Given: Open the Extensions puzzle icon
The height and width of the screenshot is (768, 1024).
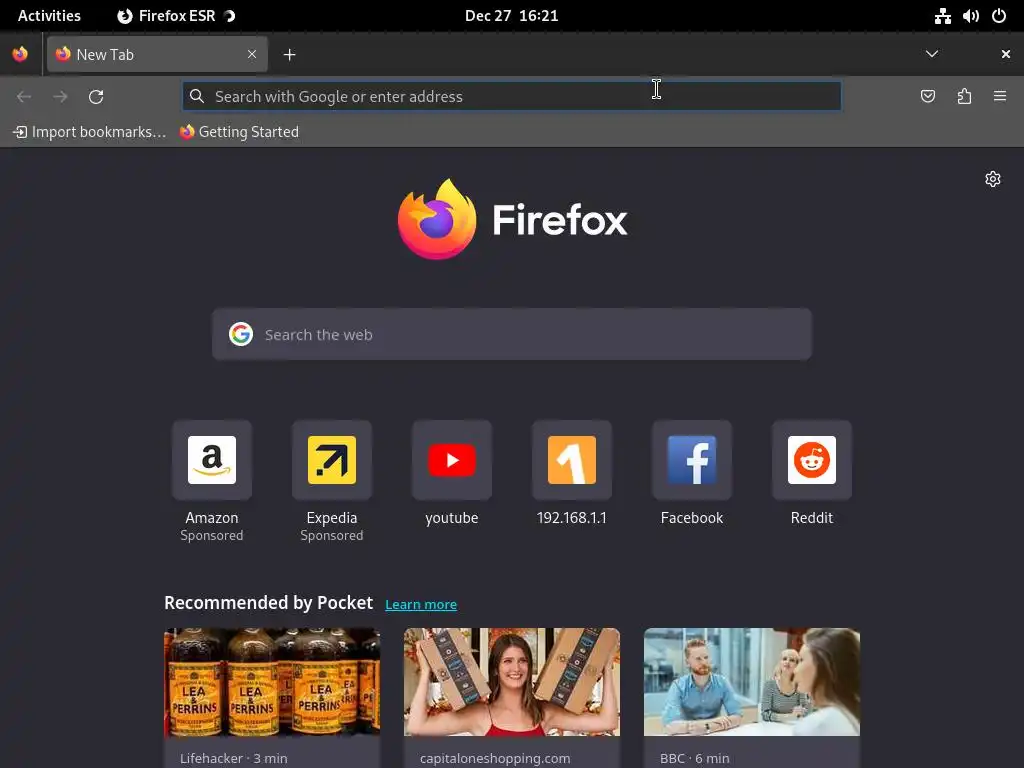Looking at the screenshot, I should [964, 97].
